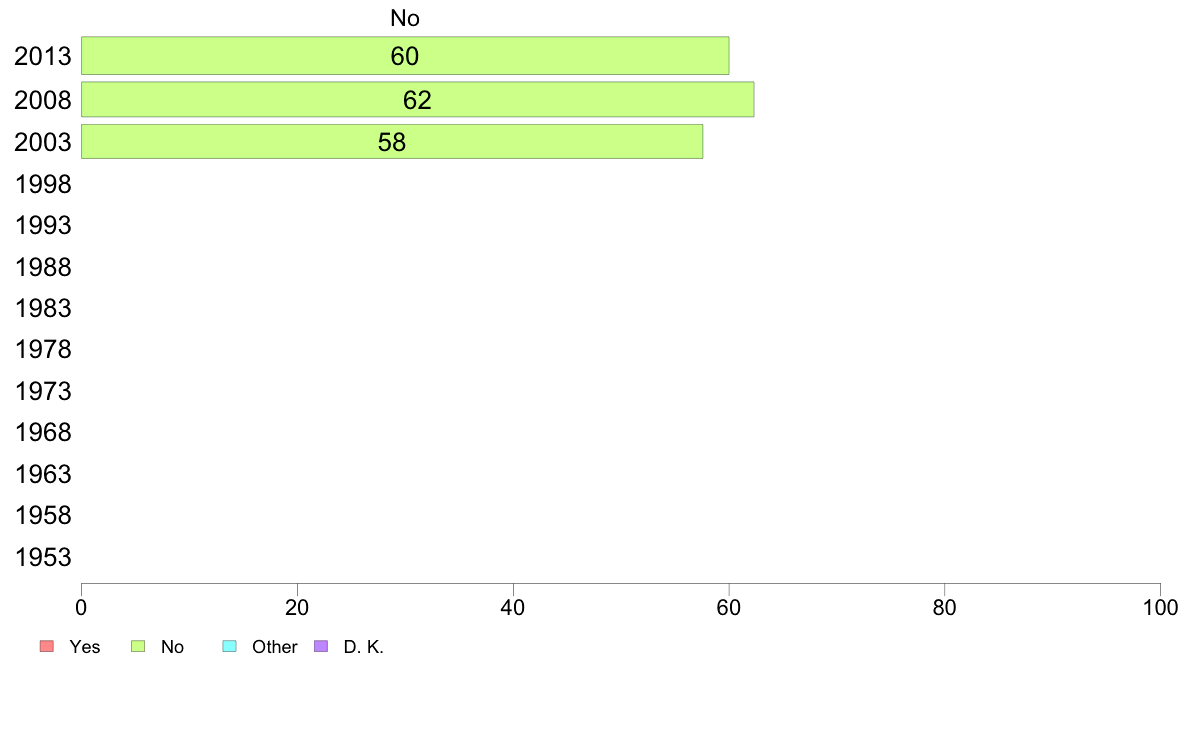Click the Yes legend text
This screenshot has width=1188, height=736.
pos(84,647)
